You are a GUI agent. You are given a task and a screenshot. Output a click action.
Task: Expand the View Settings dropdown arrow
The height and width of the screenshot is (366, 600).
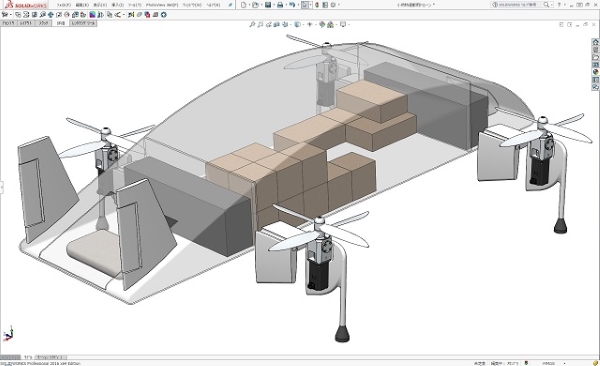coord(349,24)
